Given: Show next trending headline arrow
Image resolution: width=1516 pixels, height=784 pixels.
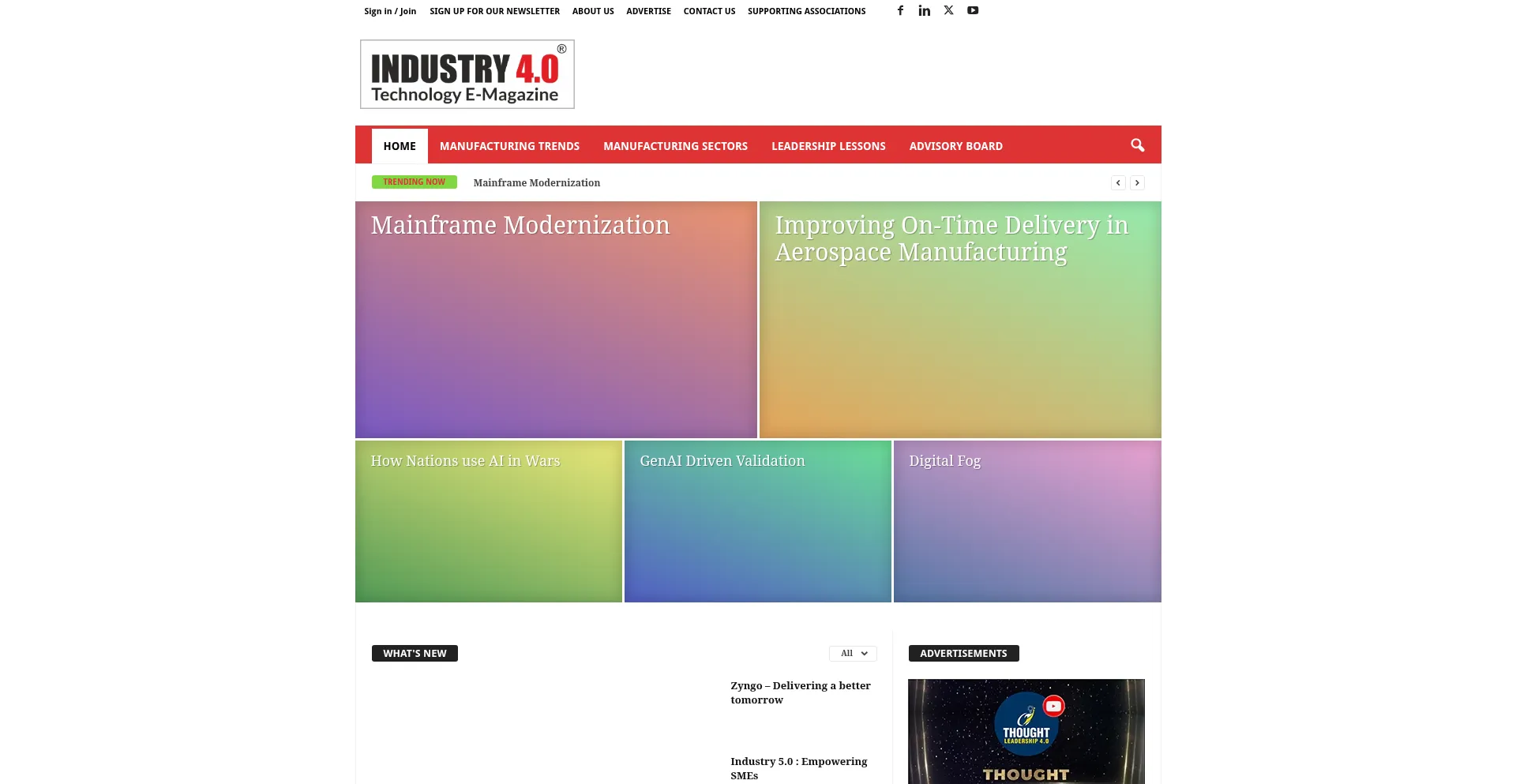Looking at the screenshot, I should (x=1137, y=182).
